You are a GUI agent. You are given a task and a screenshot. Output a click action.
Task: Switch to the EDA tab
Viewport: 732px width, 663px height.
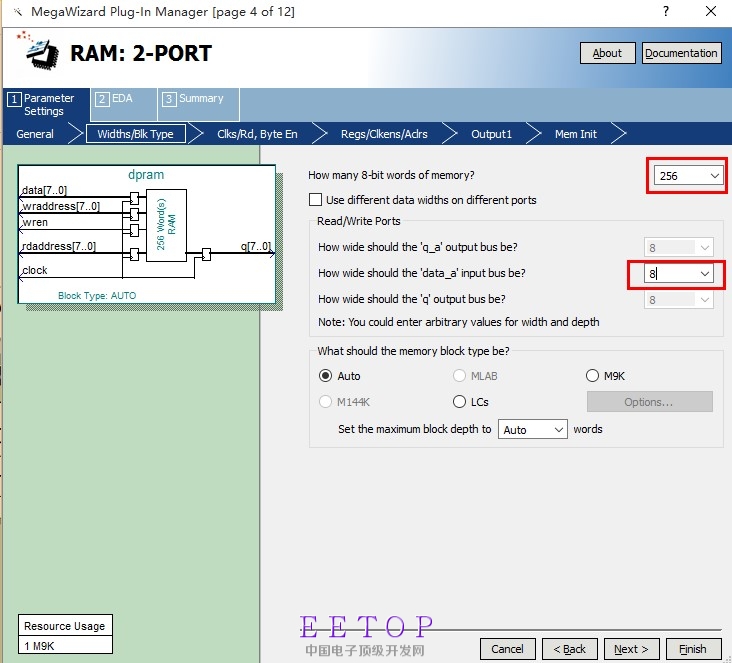tap(123, 105)
